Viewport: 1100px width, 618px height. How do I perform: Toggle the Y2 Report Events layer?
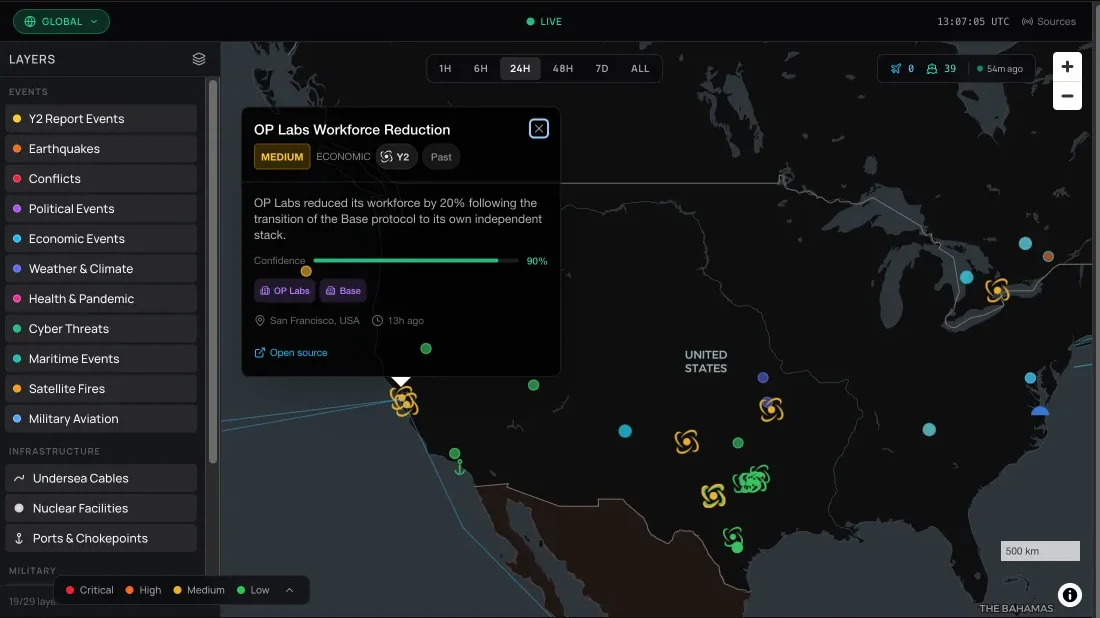101,119
